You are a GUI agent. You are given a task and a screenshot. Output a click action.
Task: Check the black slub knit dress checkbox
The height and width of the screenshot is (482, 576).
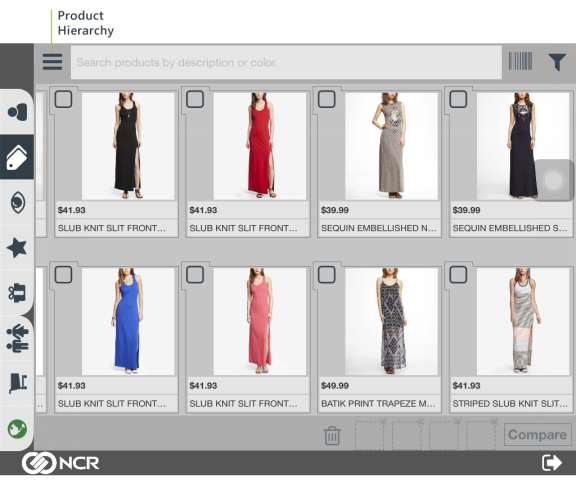click(x=63, y=99)
